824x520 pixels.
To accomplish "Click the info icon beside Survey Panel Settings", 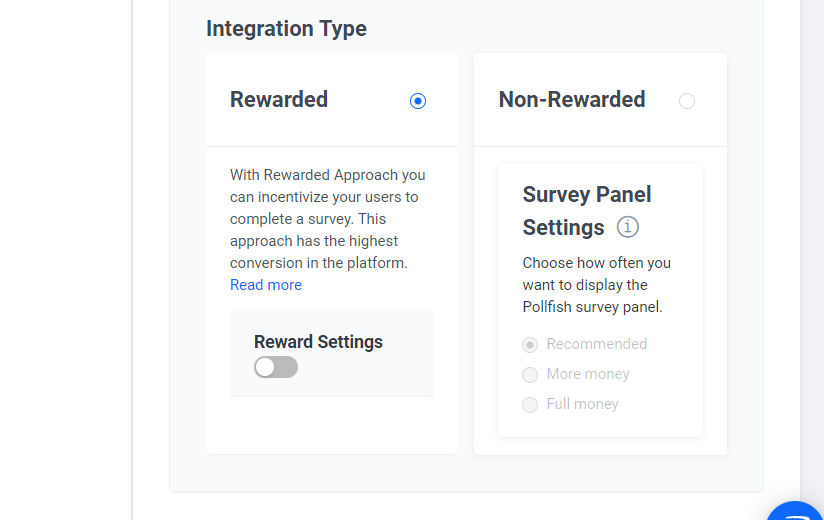I will (628, 227).
